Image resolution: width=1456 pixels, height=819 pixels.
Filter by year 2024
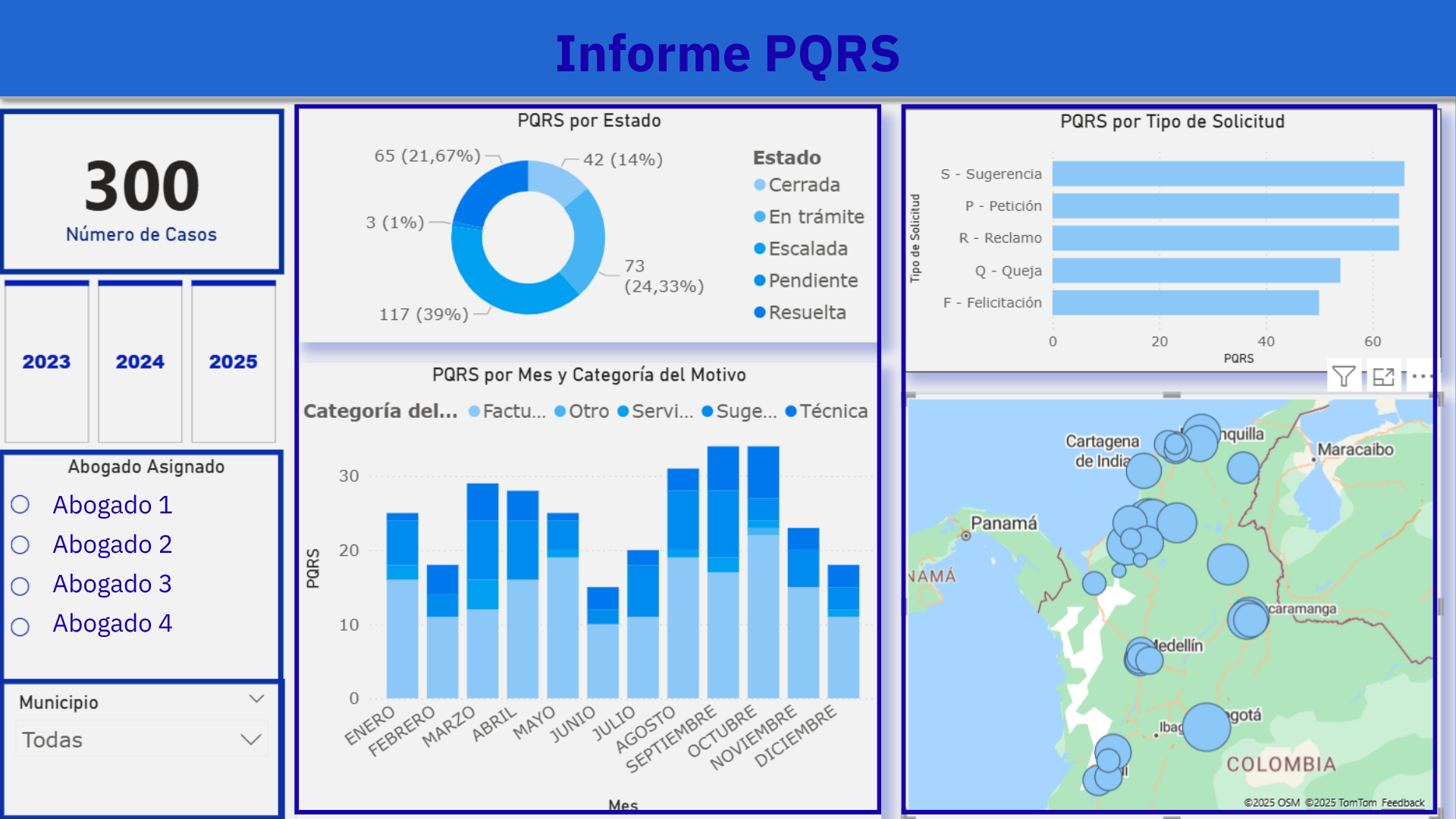coord(140,362)
